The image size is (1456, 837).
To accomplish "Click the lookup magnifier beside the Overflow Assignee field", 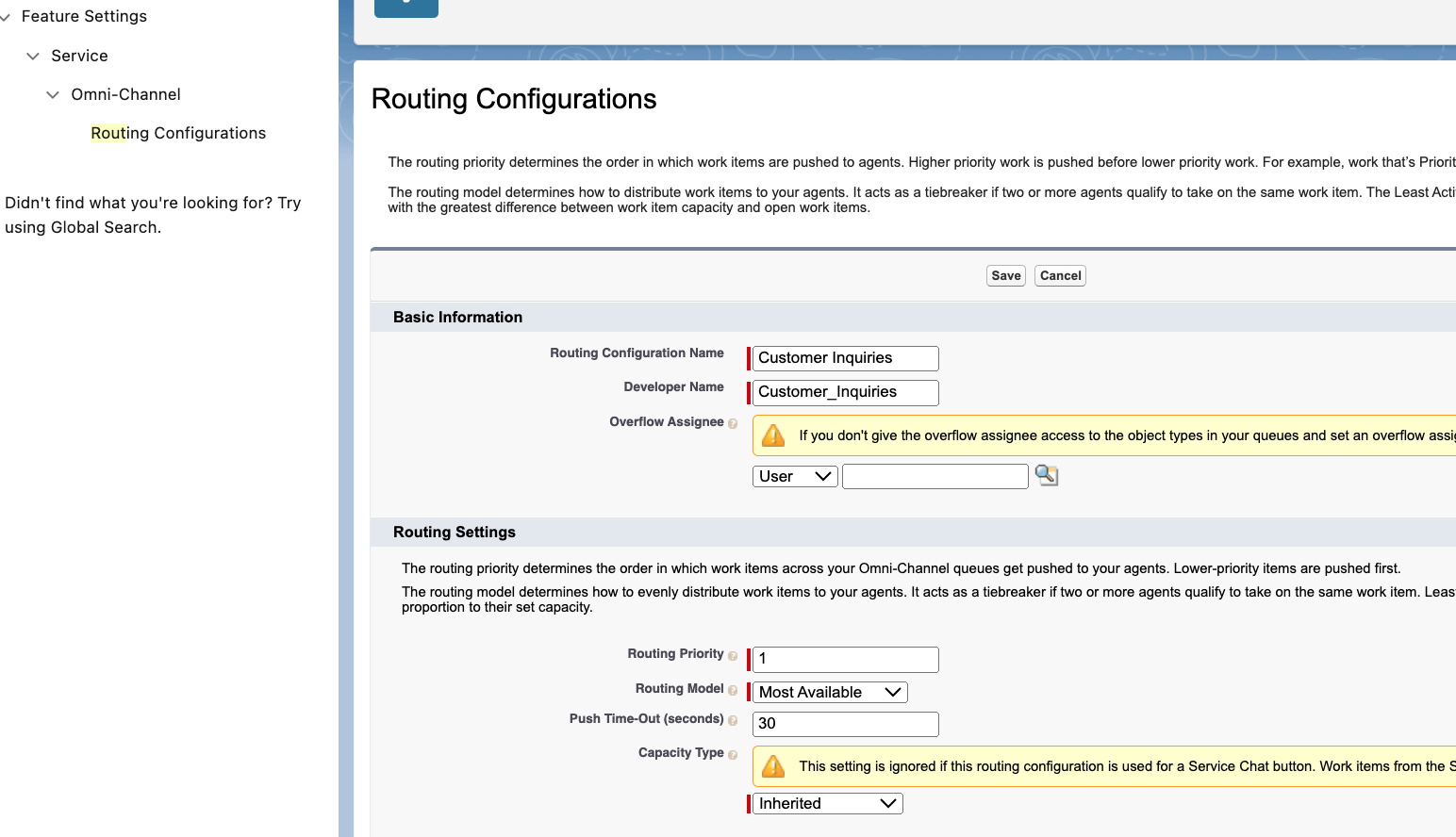I will 1046,475.
